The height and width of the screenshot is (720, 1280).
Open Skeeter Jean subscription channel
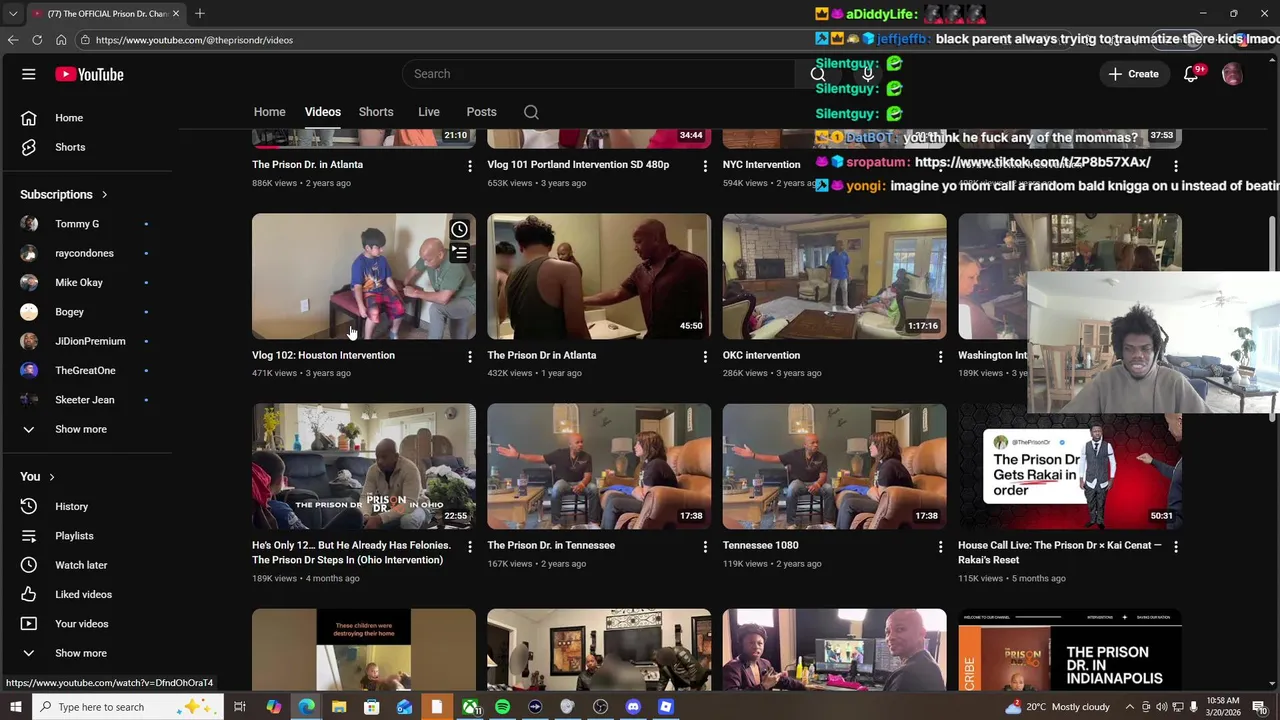84,400
